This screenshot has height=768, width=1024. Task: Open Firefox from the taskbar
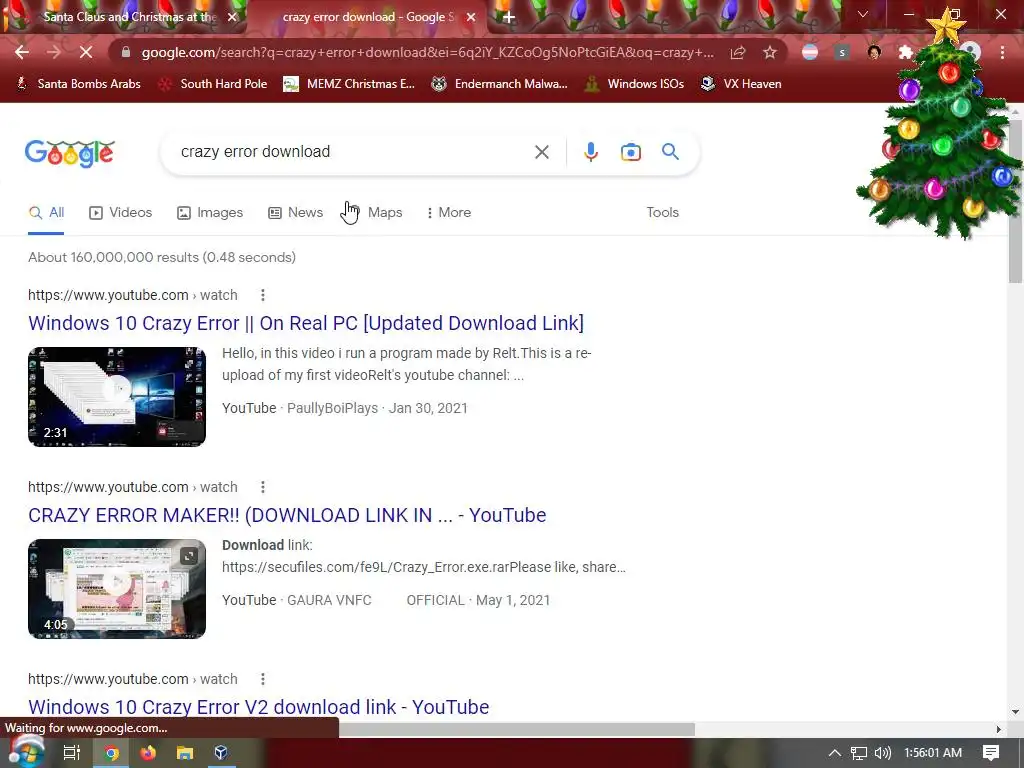(148, 753)
